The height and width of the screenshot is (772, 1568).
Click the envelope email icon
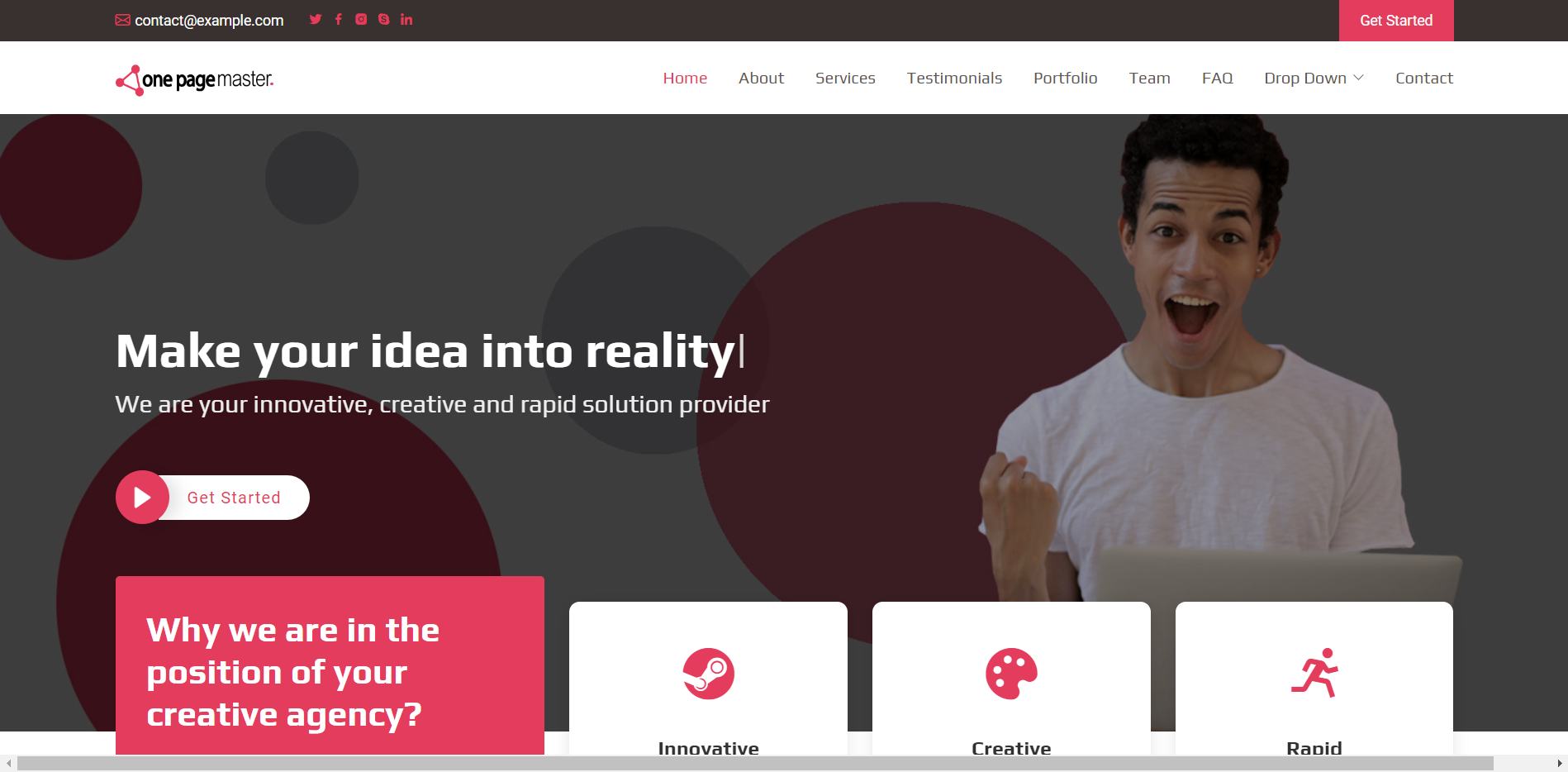coord(122,20)
